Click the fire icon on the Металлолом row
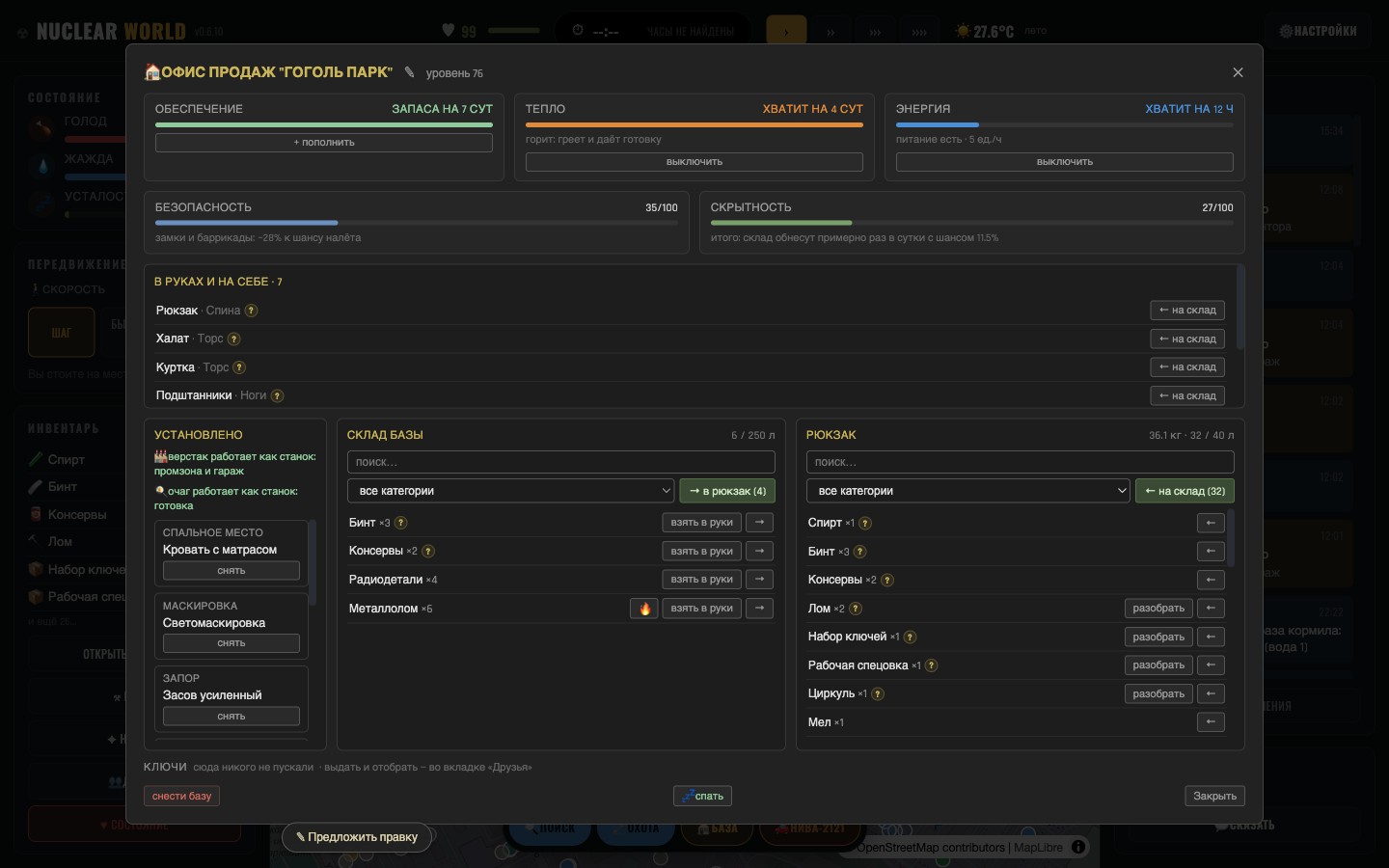The image size is (1389, 868). pos(644,609)
